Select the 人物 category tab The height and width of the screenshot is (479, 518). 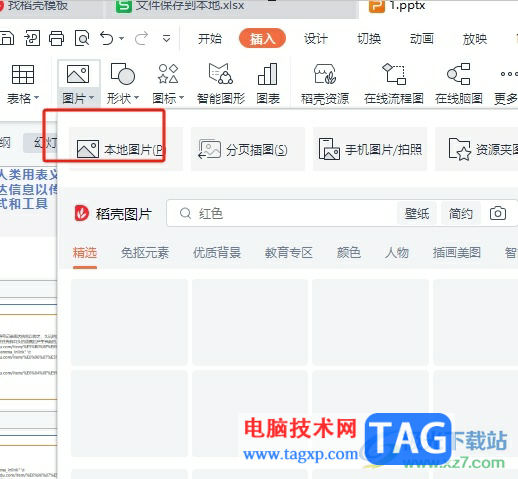tap(397, 253)
